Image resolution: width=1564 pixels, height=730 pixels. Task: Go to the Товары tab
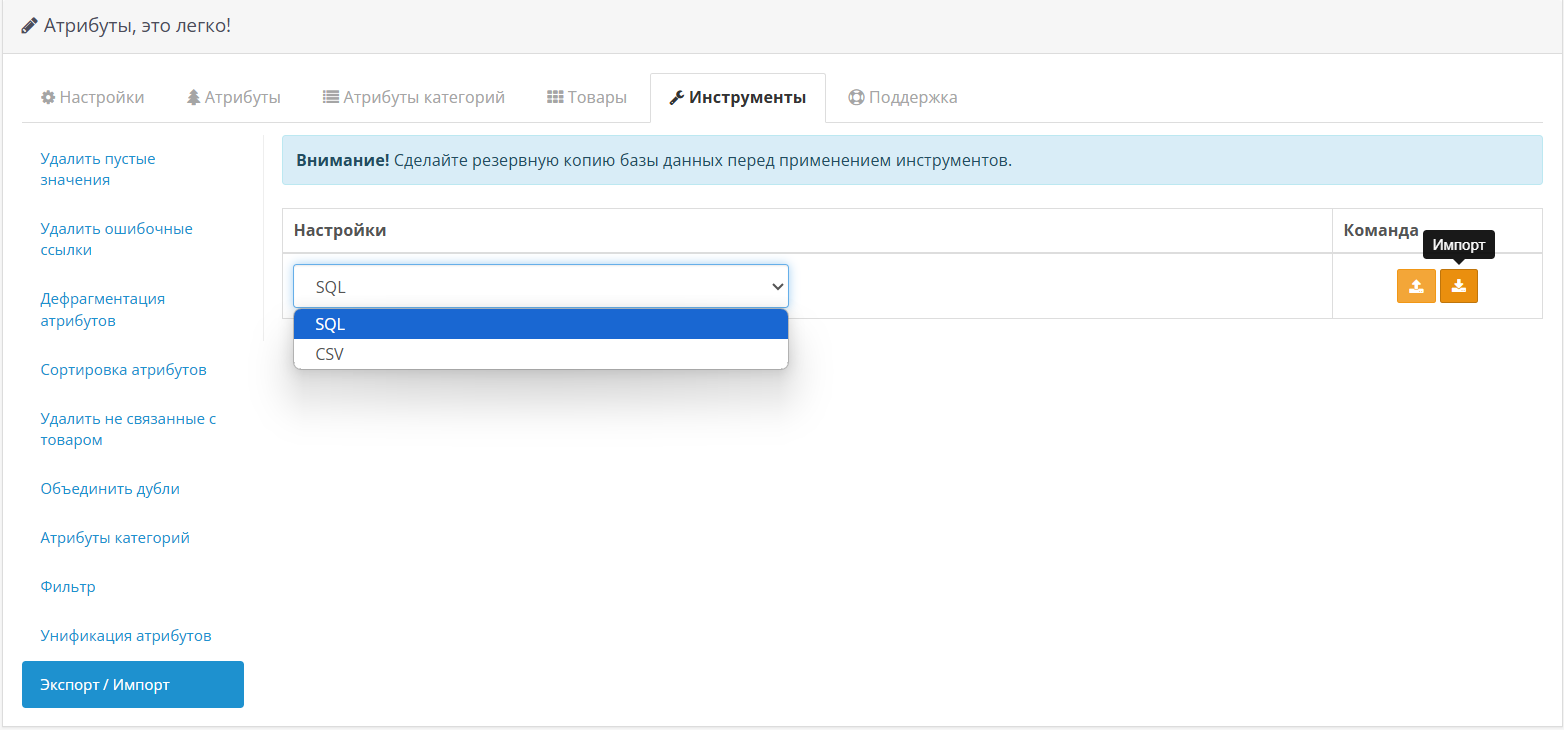(587, 98)
